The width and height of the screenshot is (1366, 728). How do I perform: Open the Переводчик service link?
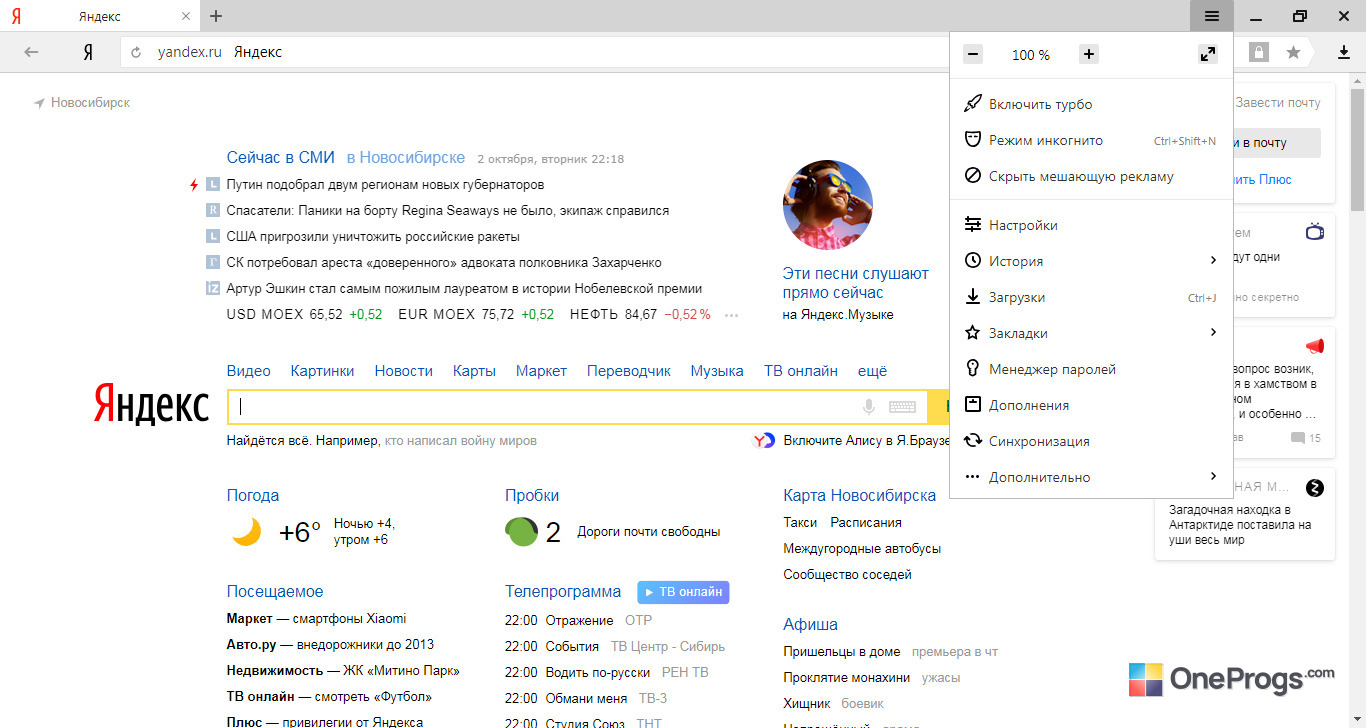click(629, 371)
